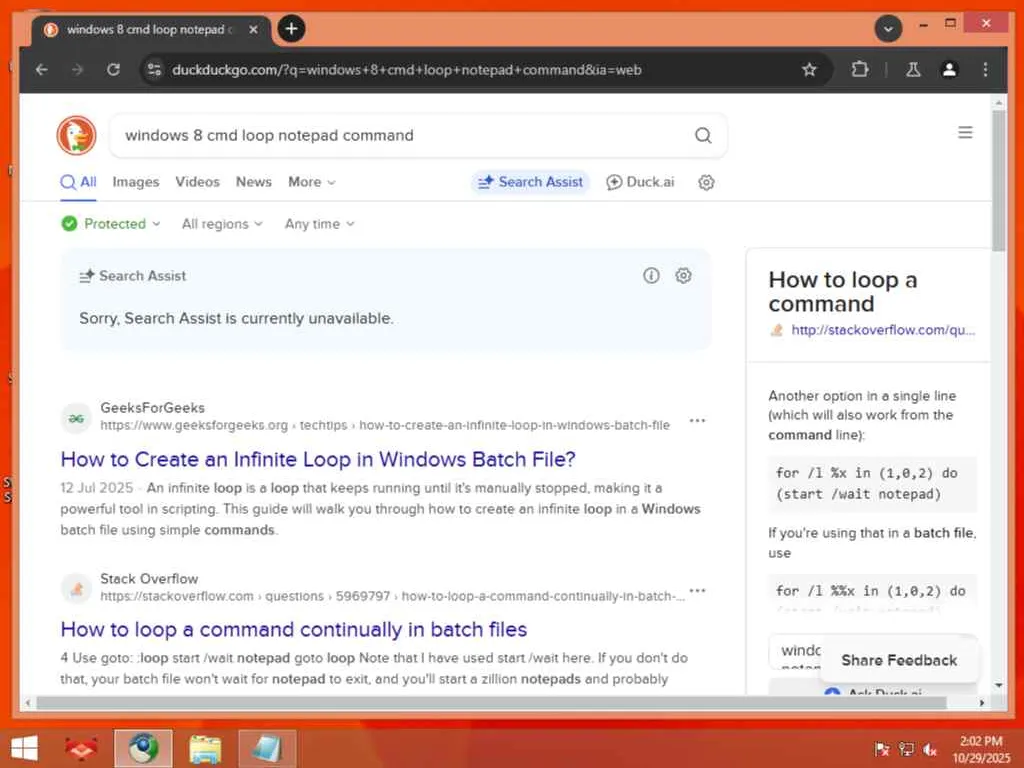Viewport: 1024px width, 768px height.
Task: Click the 'How to loop a command' heading
Action: click(842, 291)
